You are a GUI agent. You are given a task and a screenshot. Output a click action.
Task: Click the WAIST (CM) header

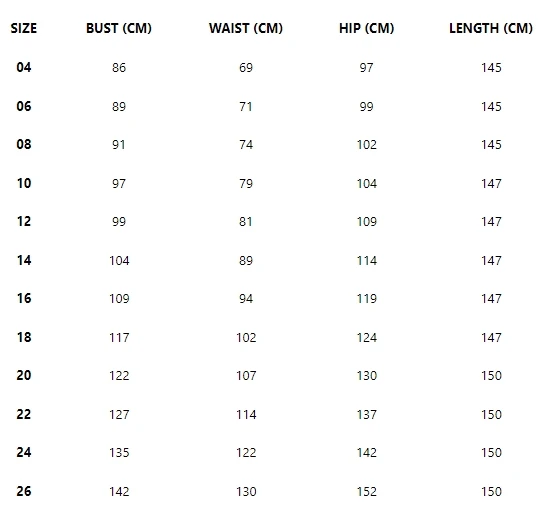pos(246,28)
